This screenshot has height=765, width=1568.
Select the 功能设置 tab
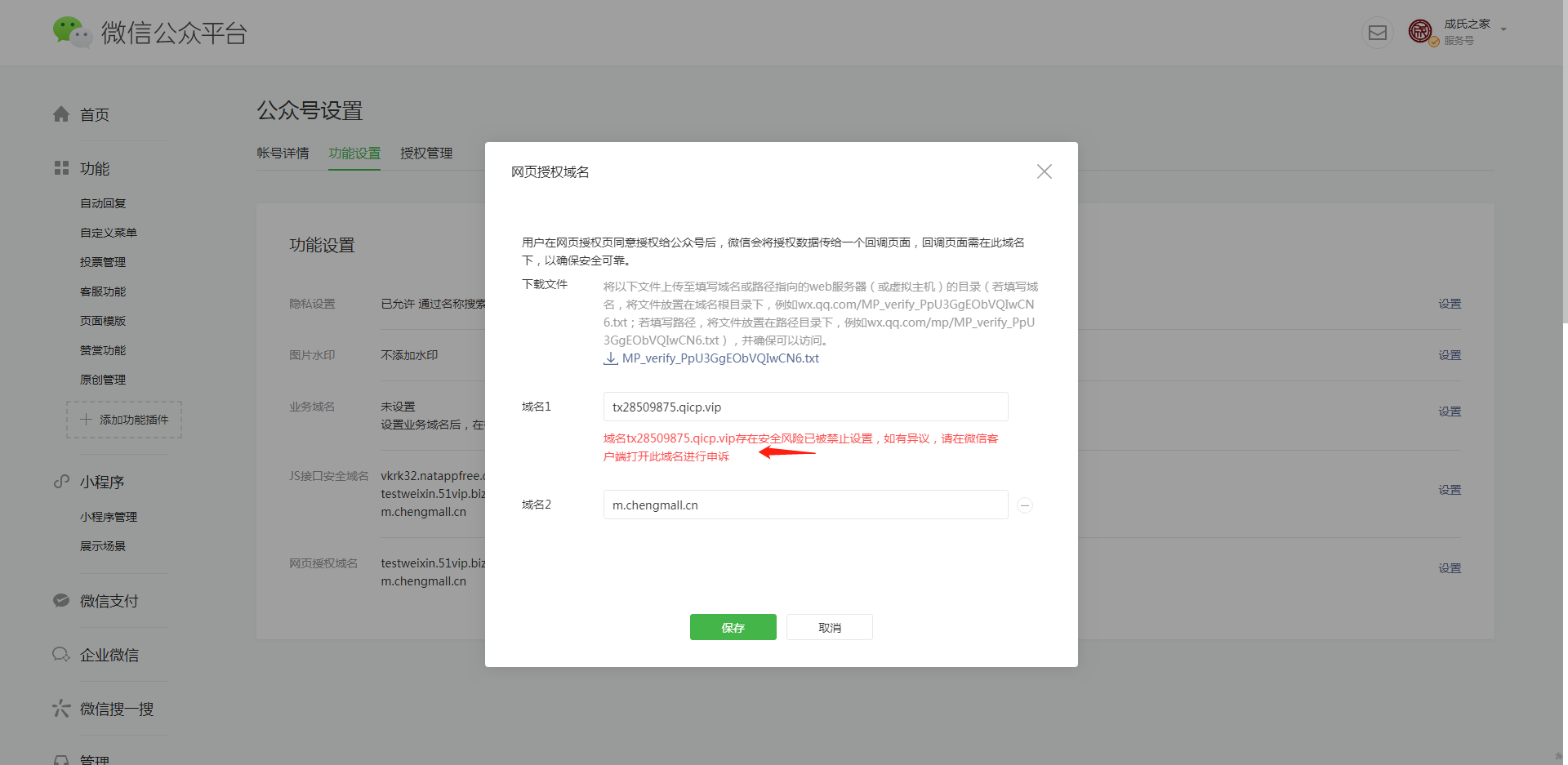point(354,153)
